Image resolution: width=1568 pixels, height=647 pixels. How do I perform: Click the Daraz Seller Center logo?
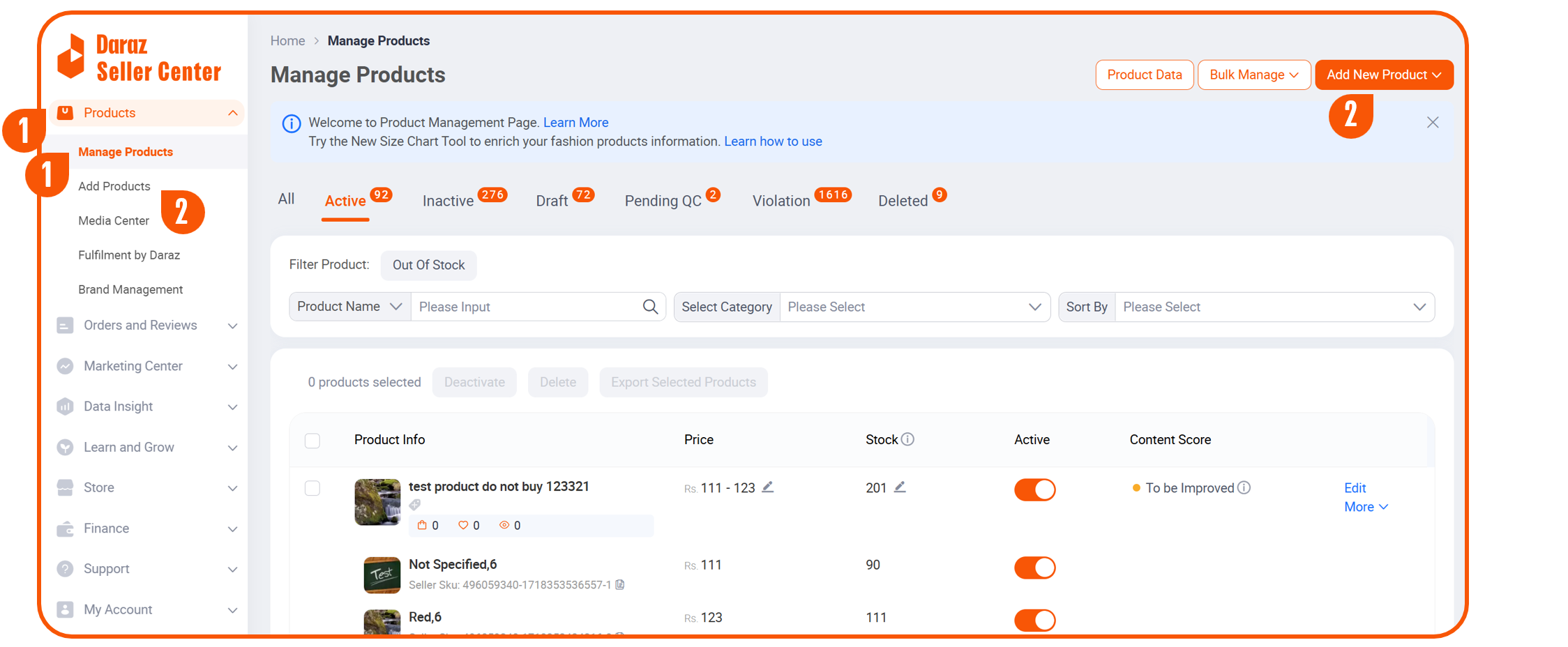click(140, 58)
